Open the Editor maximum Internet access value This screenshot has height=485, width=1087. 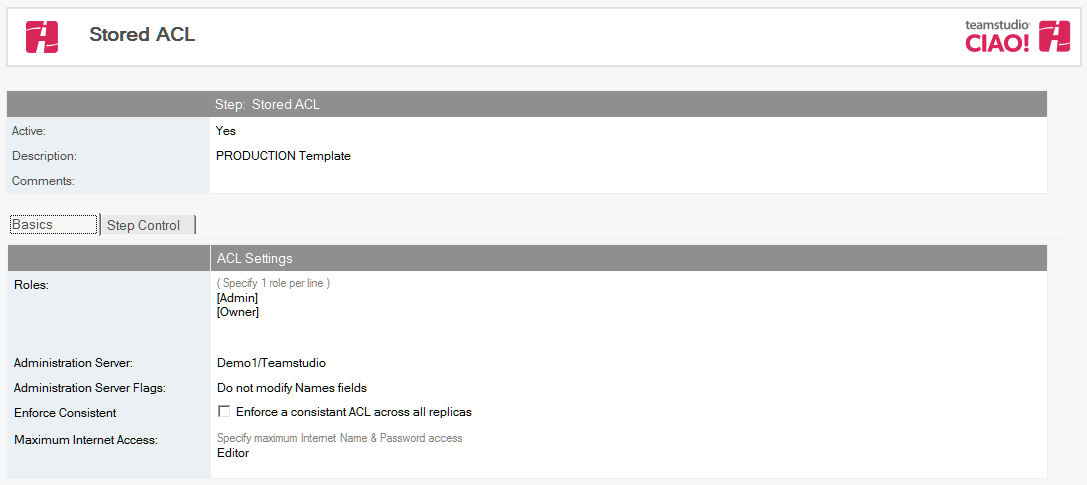(x=233, y=453)
